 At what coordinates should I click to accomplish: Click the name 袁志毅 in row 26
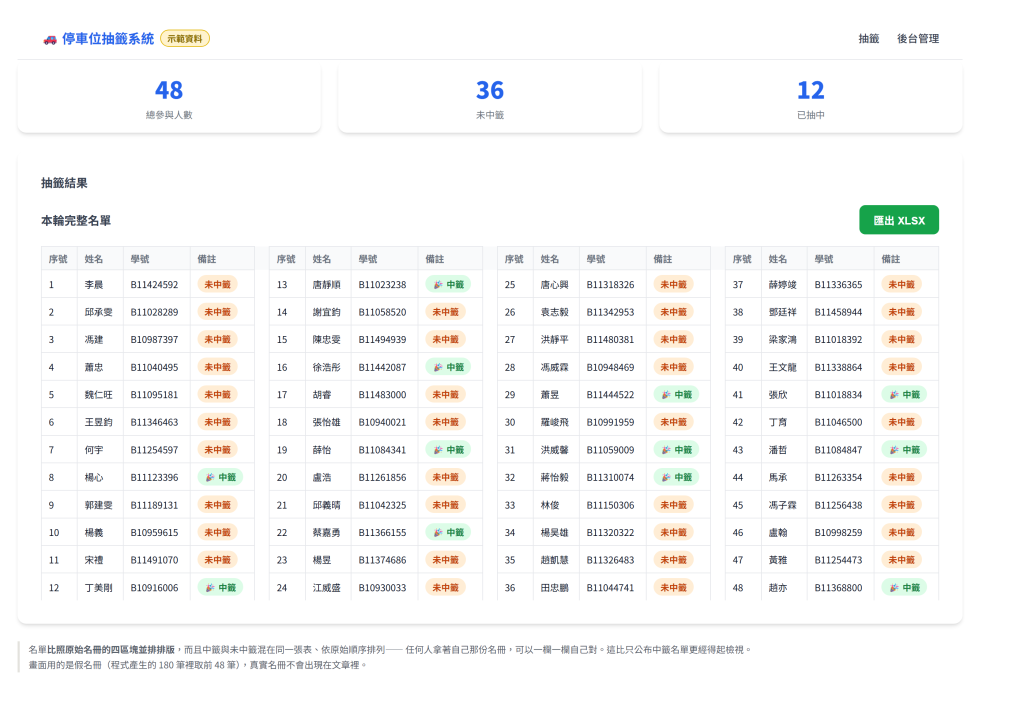[554, 312]
